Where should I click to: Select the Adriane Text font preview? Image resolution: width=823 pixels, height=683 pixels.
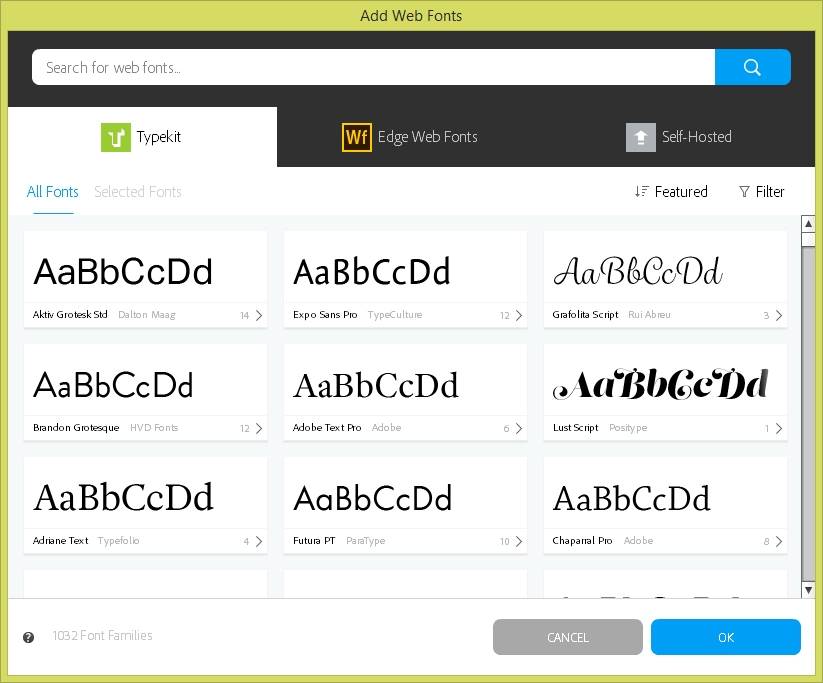(x=145, y=493)
